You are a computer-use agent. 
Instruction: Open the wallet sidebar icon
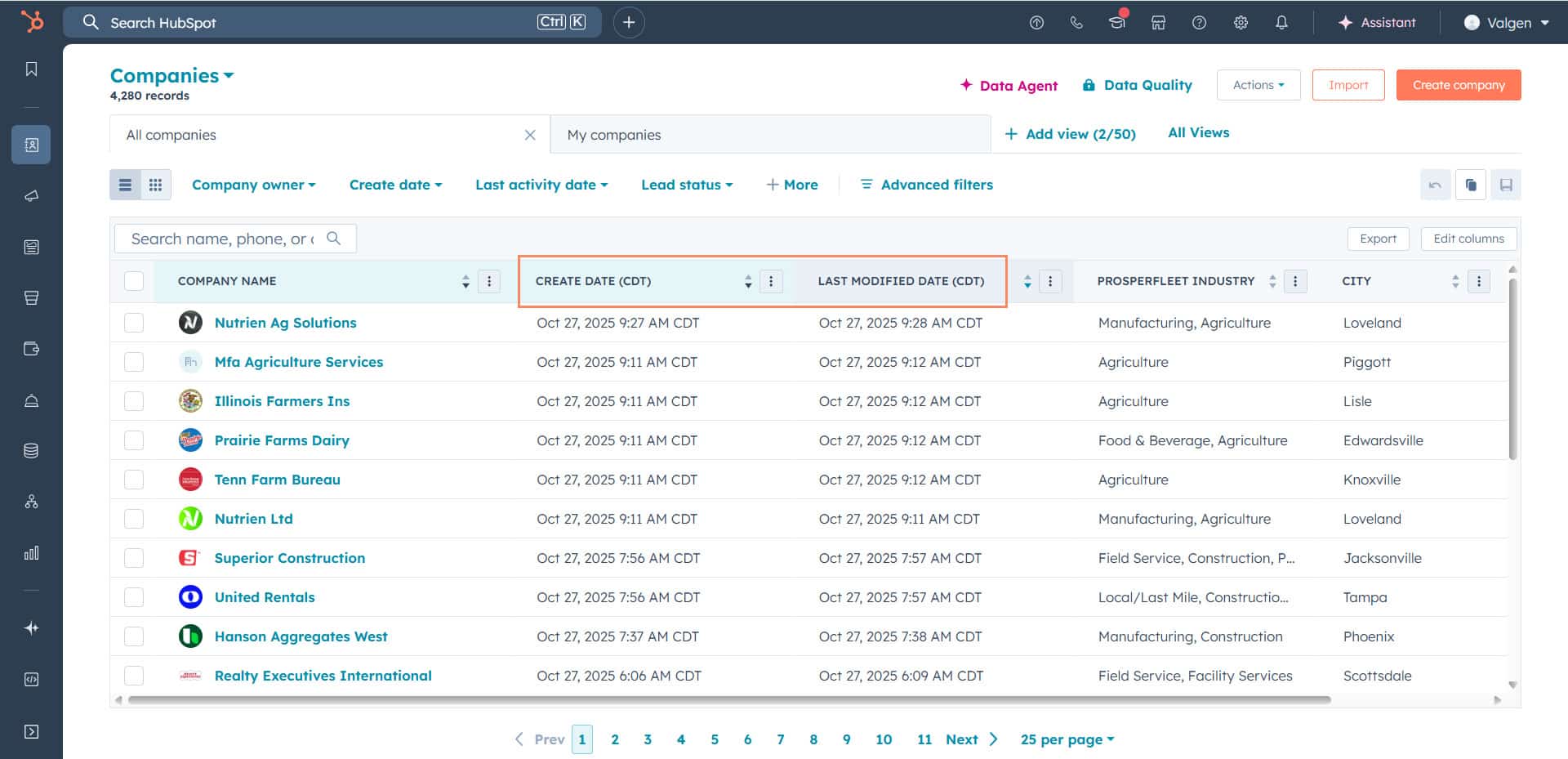(x=31, y=349)
